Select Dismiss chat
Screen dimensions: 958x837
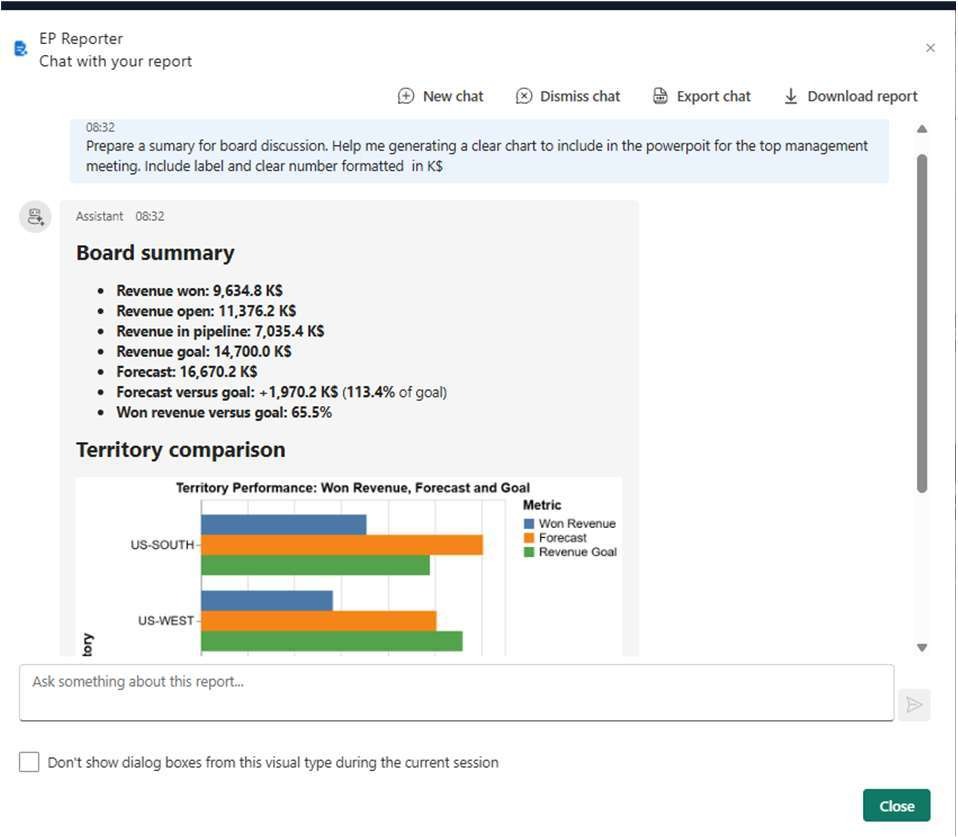click(568, 96)
